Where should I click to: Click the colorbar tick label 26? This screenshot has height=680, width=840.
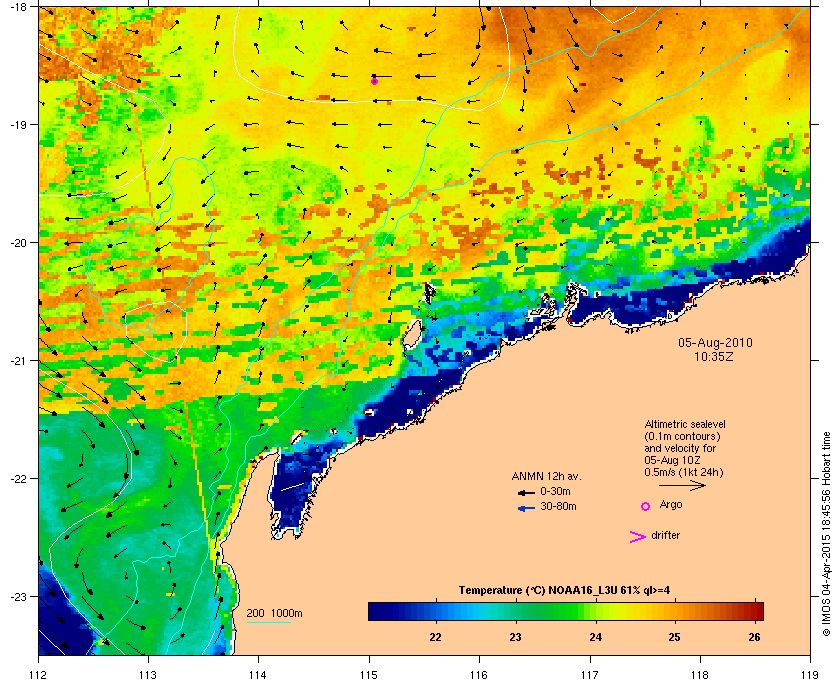tap(754, 637)
